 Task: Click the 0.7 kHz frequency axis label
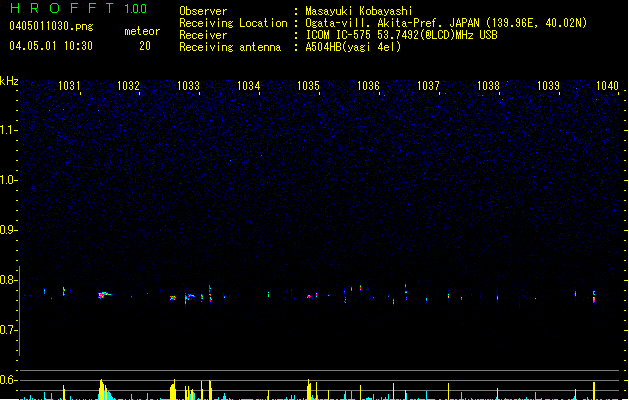(x=9, y=330)
